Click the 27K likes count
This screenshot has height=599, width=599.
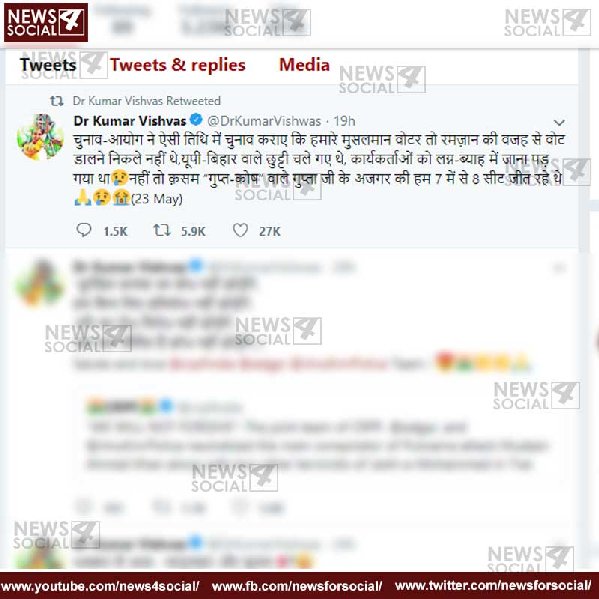coord(270,232)
